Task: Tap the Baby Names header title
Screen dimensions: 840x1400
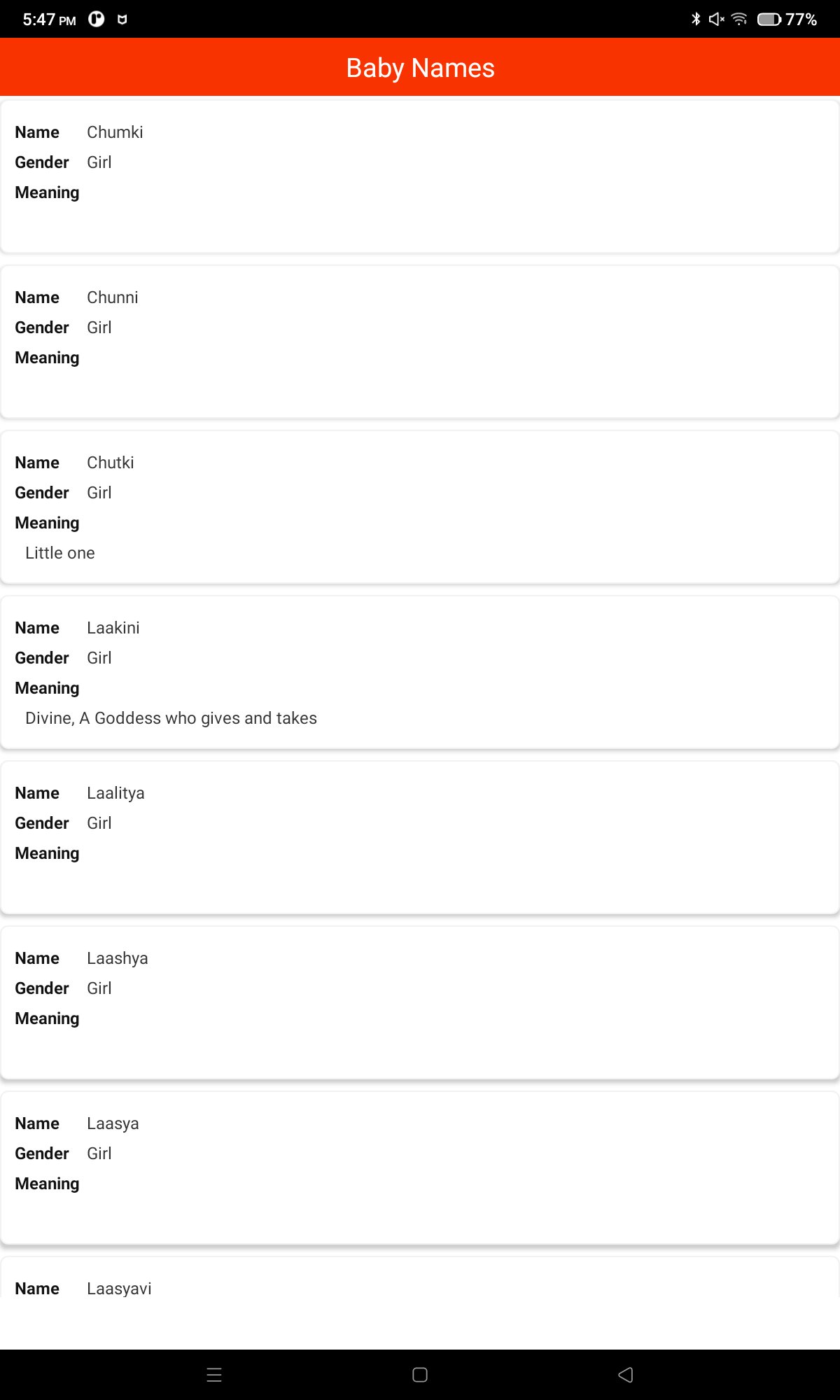Action: tap(420, 68)
